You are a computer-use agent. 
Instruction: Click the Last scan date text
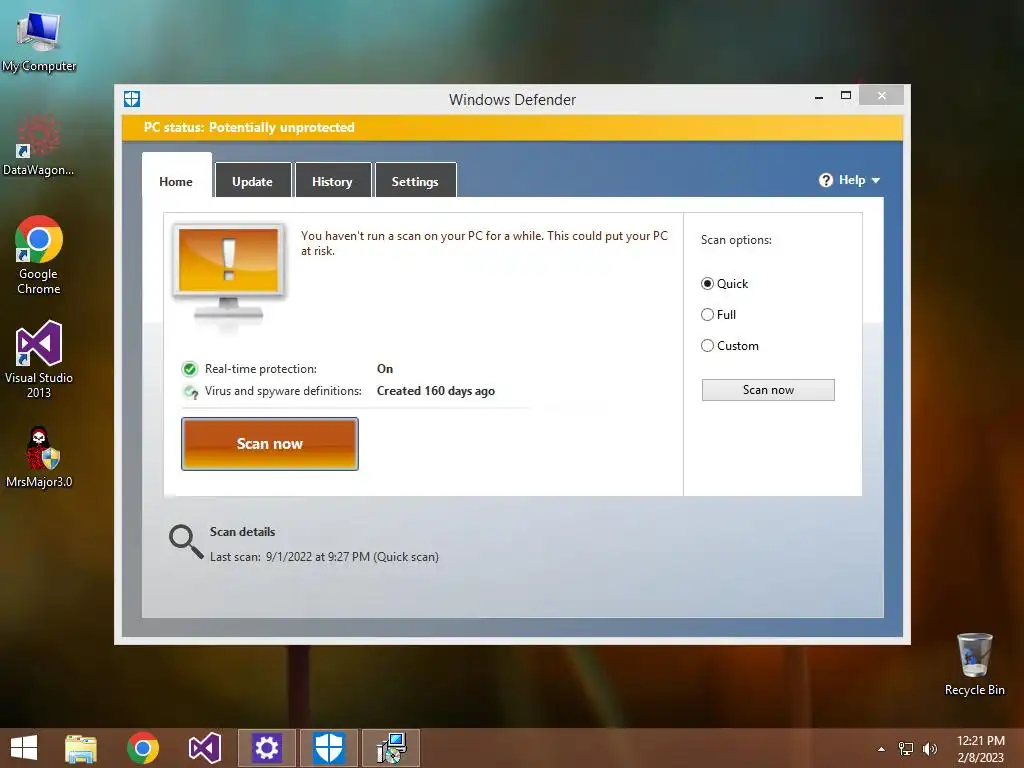click(x=324, y=556)
